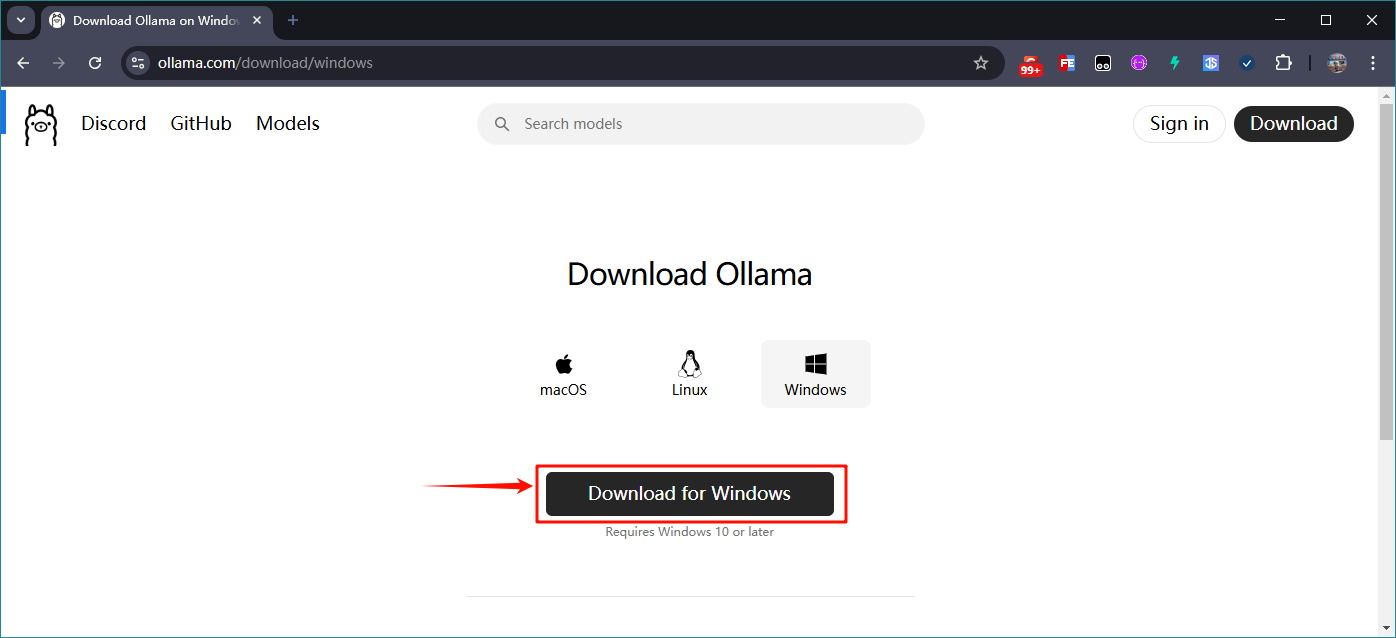
Task: Open site information in the address bar
Action: [137, 62]
